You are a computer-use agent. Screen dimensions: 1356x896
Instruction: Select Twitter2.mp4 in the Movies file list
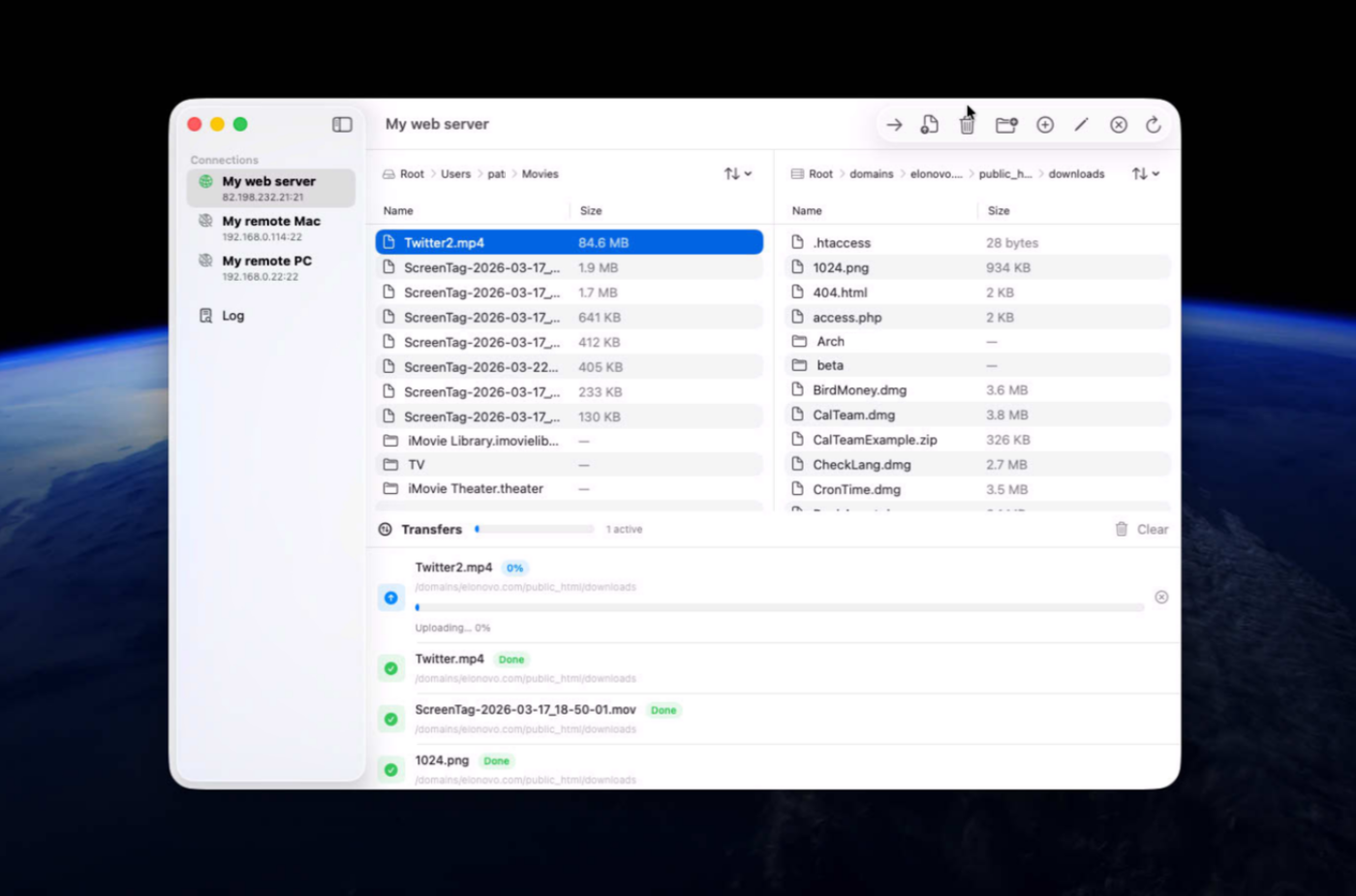click(570, 242)
